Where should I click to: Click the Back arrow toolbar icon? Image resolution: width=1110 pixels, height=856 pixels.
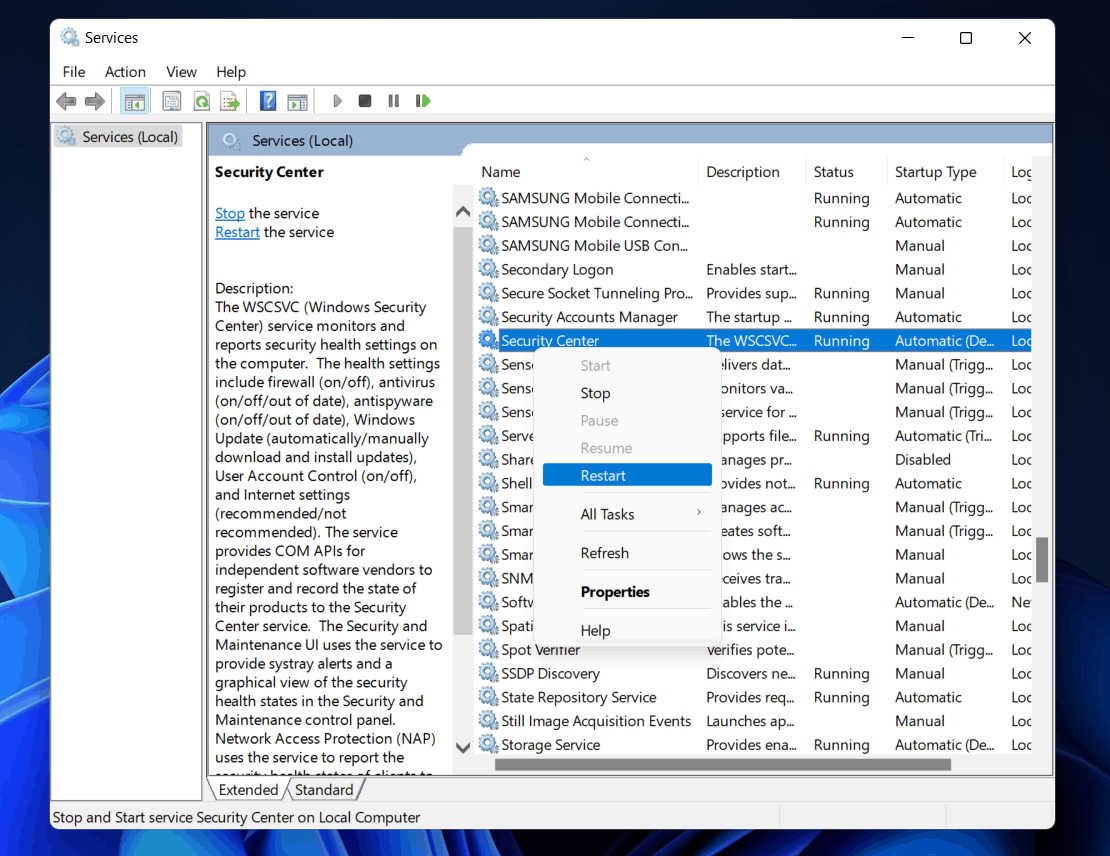coord(66,101)
